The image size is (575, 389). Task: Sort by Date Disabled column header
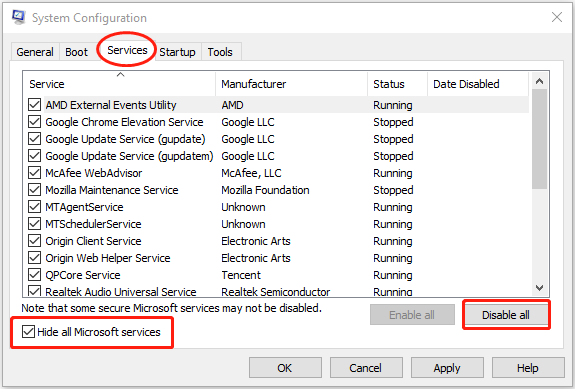[x=478, y=84]
